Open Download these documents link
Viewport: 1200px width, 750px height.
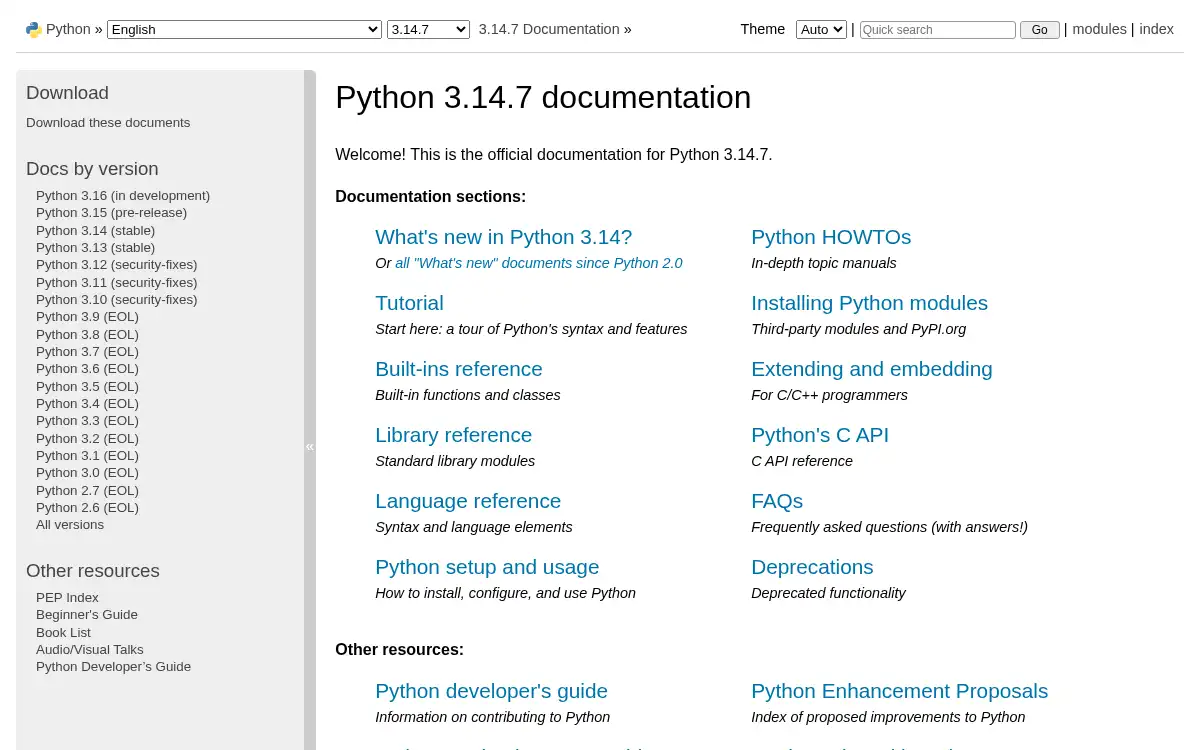coord(108,123)
